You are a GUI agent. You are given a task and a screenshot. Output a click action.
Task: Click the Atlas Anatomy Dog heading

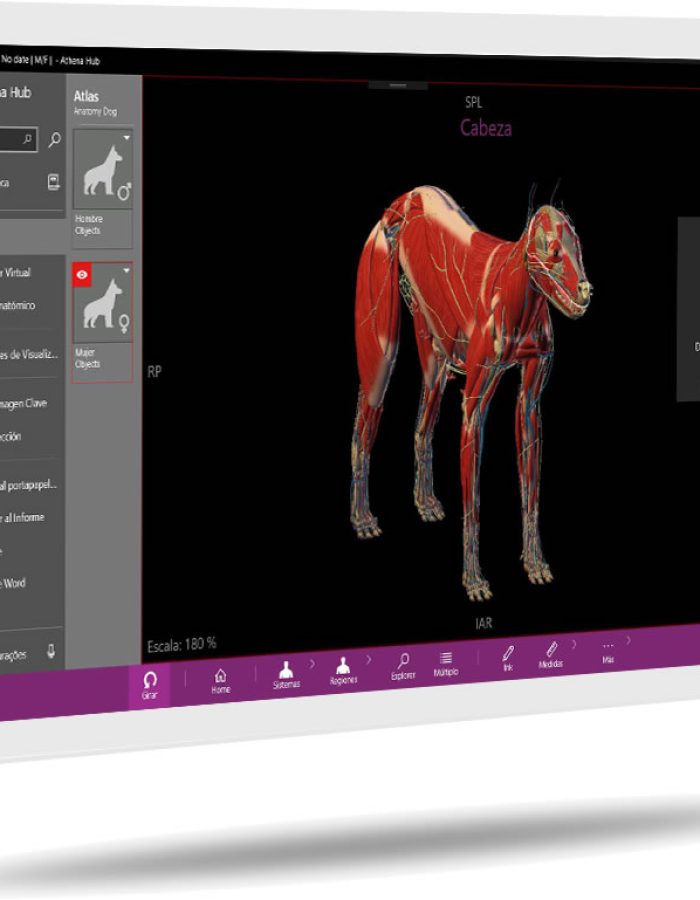95,103
